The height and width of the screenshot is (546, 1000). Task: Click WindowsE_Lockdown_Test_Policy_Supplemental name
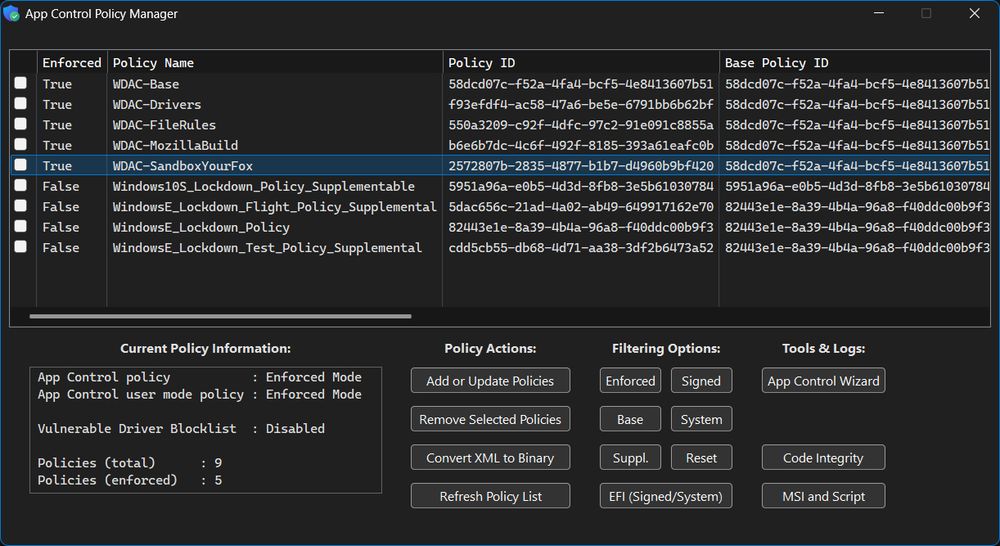(x=267, y=247)
